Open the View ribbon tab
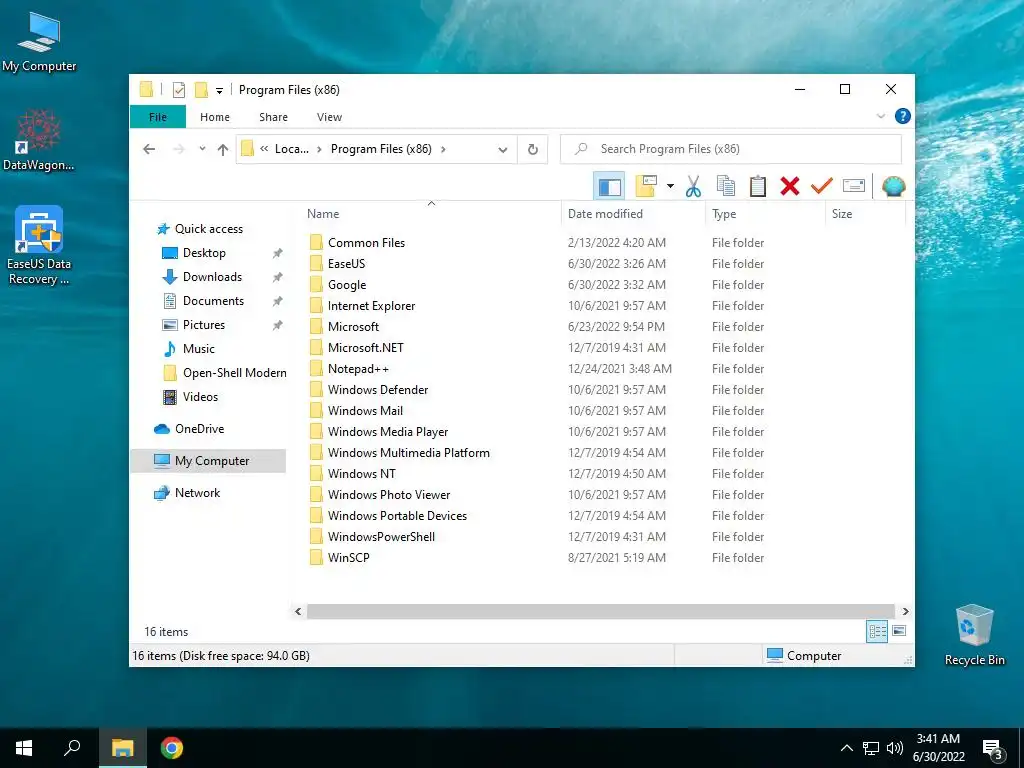The width and height of the screenshot is (1024, 768). (329, 117)
